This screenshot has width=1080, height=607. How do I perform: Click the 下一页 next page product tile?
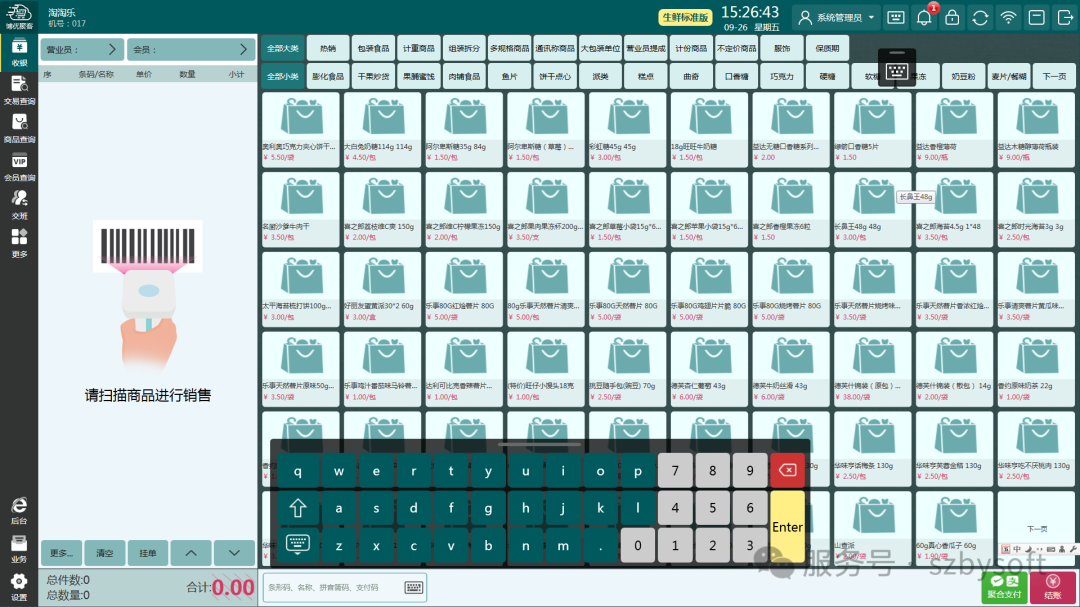pyautogui.click(x=1037, y=528)
